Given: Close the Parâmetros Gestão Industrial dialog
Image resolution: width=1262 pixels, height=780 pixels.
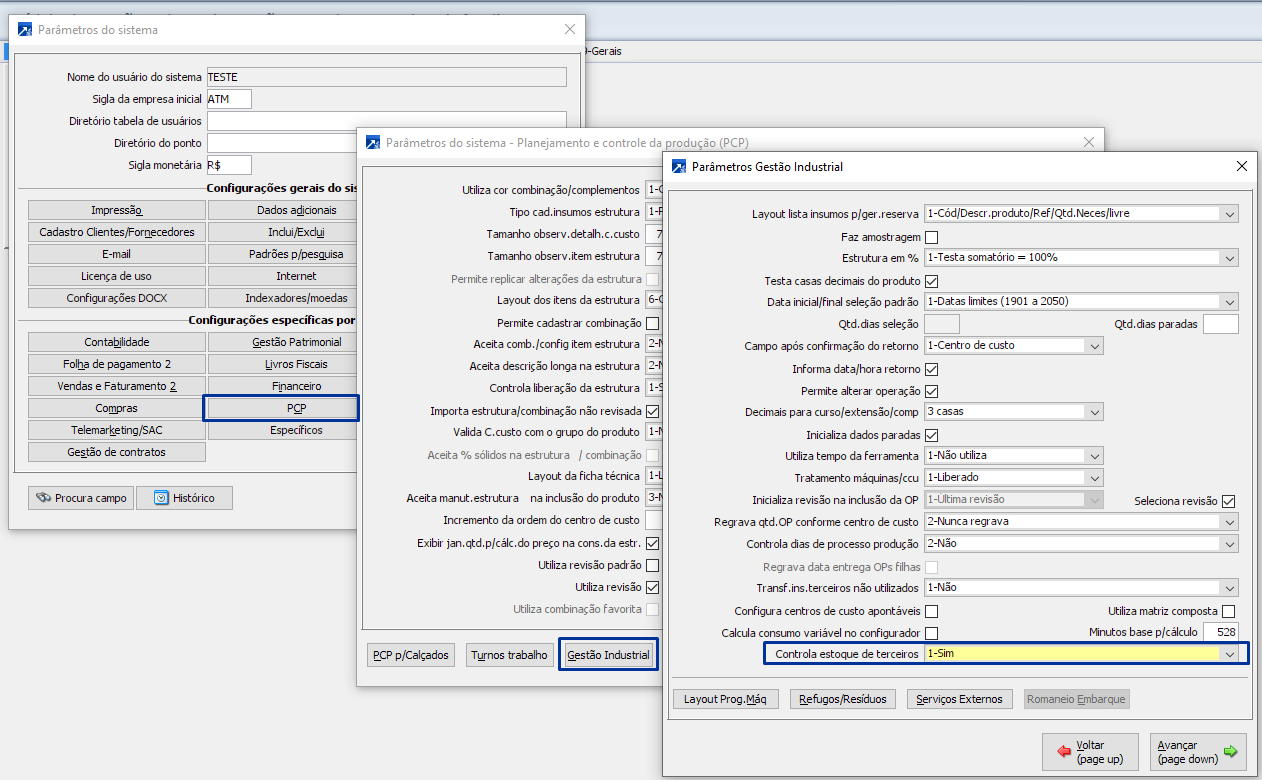Looking at the screenshot, I should point(1242,166).
